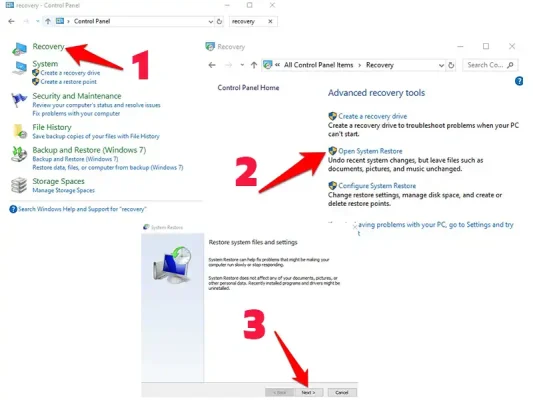Click the Backup and Restore icon
The width and height of the screenshot is (533, 400).
coord(19,154)
